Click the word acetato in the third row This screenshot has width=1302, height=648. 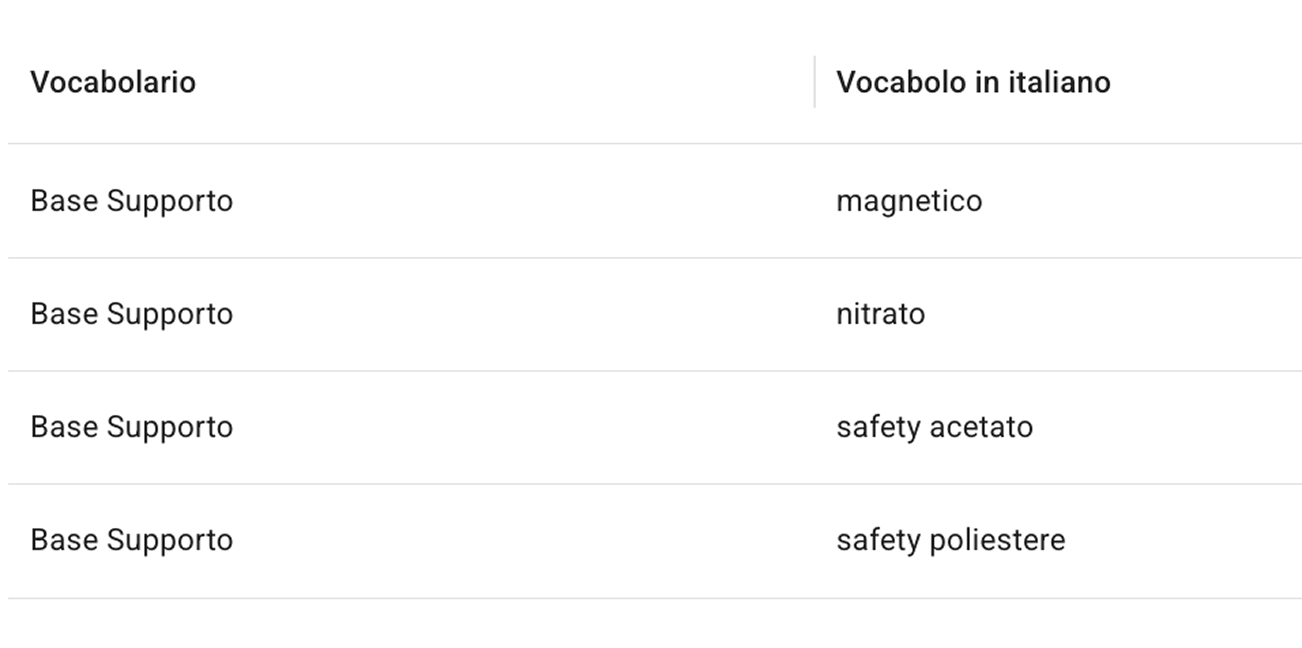981,427
